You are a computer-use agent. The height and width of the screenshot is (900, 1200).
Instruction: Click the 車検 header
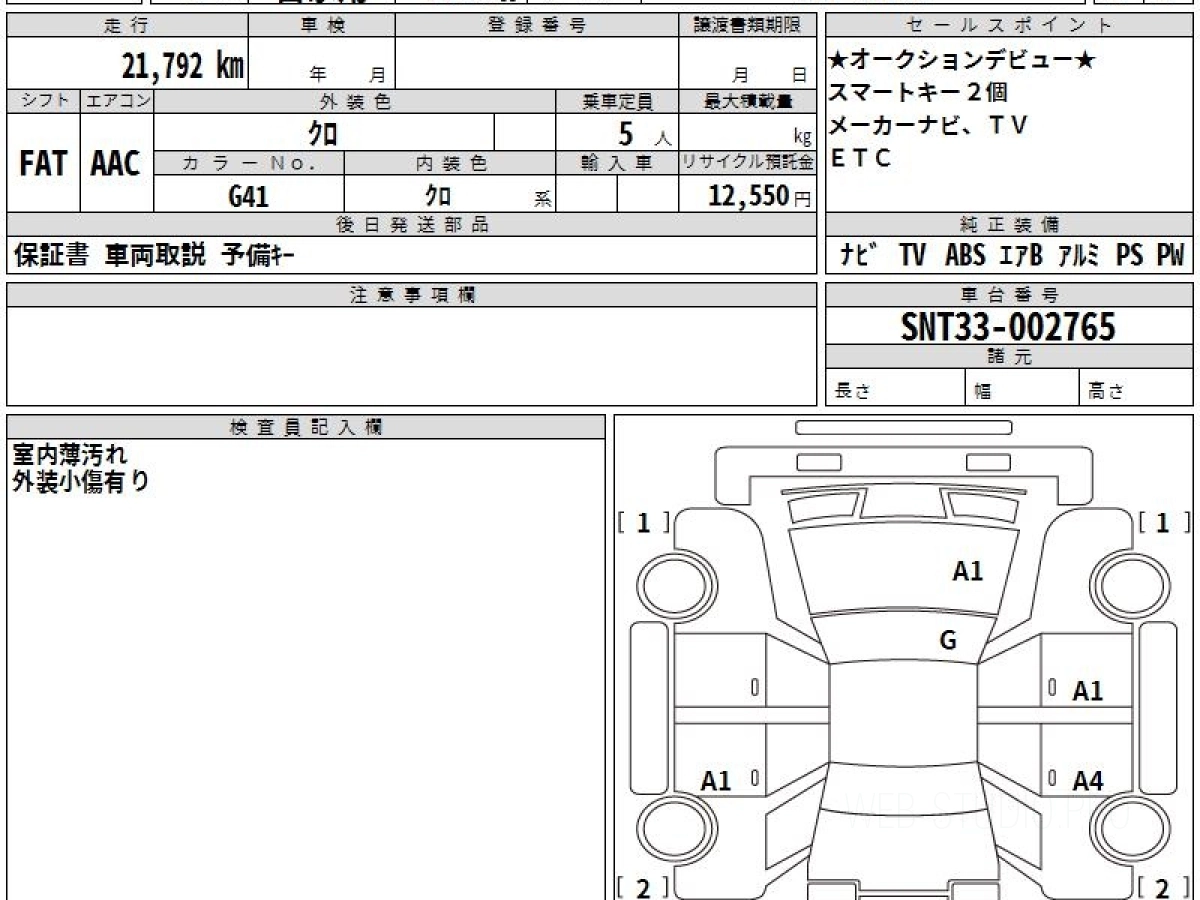tap(322, 26)
